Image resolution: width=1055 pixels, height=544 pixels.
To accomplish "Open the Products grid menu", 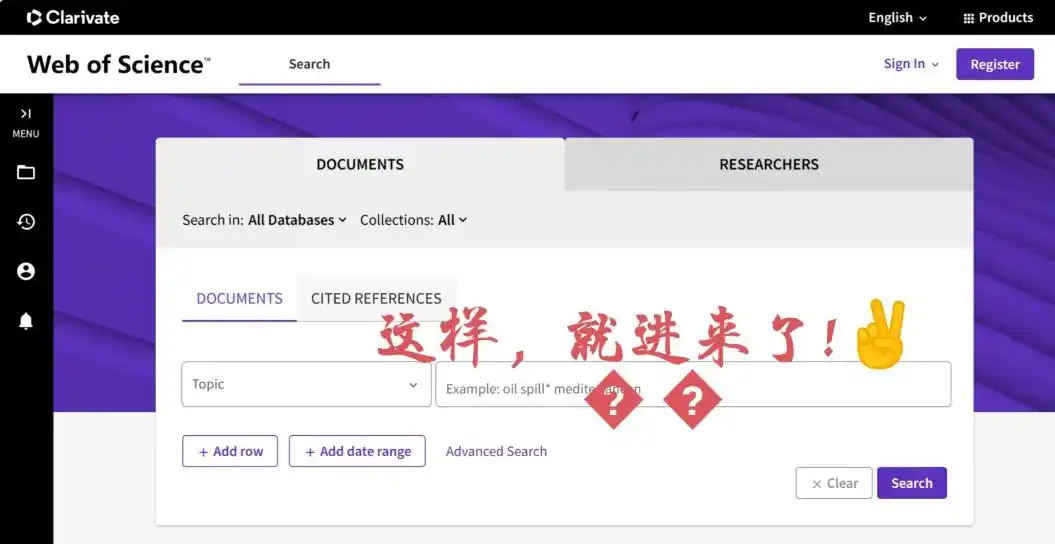I will [x=998, y=18].
